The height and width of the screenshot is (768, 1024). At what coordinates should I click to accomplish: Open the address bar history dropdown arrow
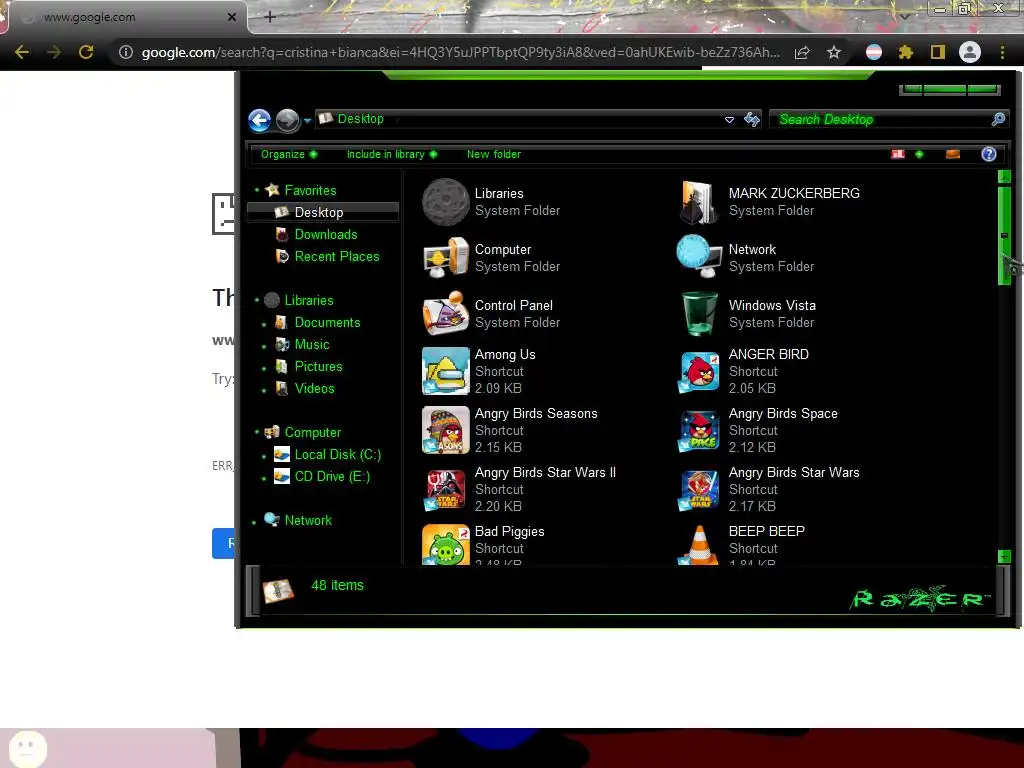point(729,120)
